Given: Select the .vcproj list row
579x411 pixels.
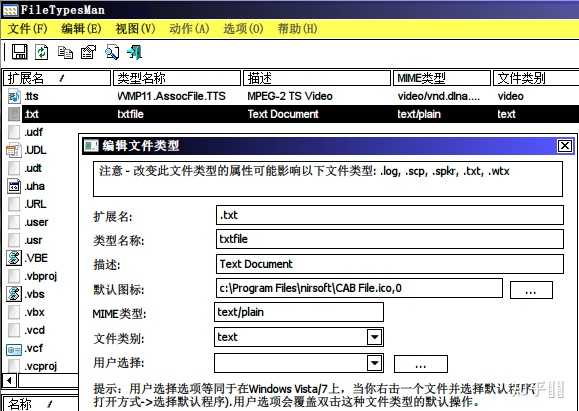Looking at the screenshot, I should tap(40, 366).
